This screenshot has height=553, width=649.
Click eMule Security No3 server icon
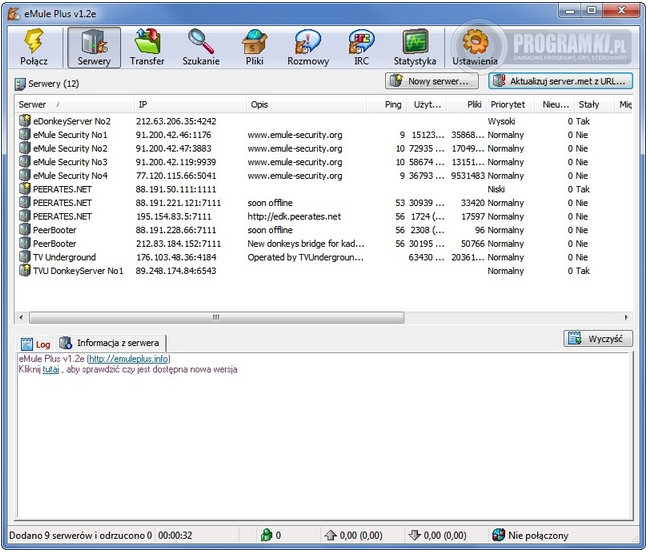pyautogui.click(x=25, y=161)
